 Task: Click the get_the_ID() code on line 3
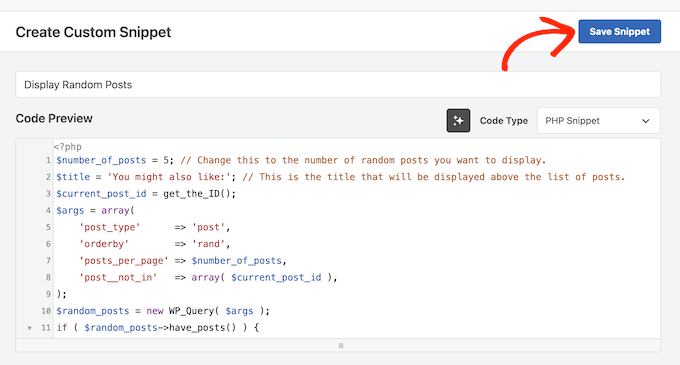(199, 194)
